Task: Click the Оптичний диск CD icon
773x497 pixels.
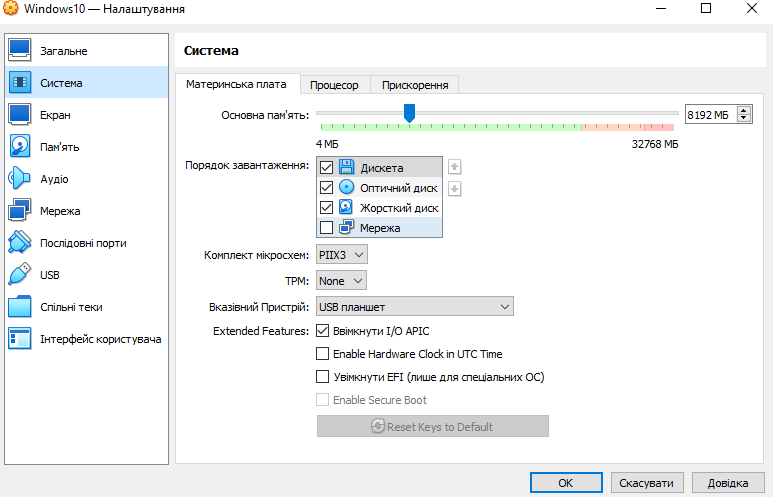Action: pos(347,187)
